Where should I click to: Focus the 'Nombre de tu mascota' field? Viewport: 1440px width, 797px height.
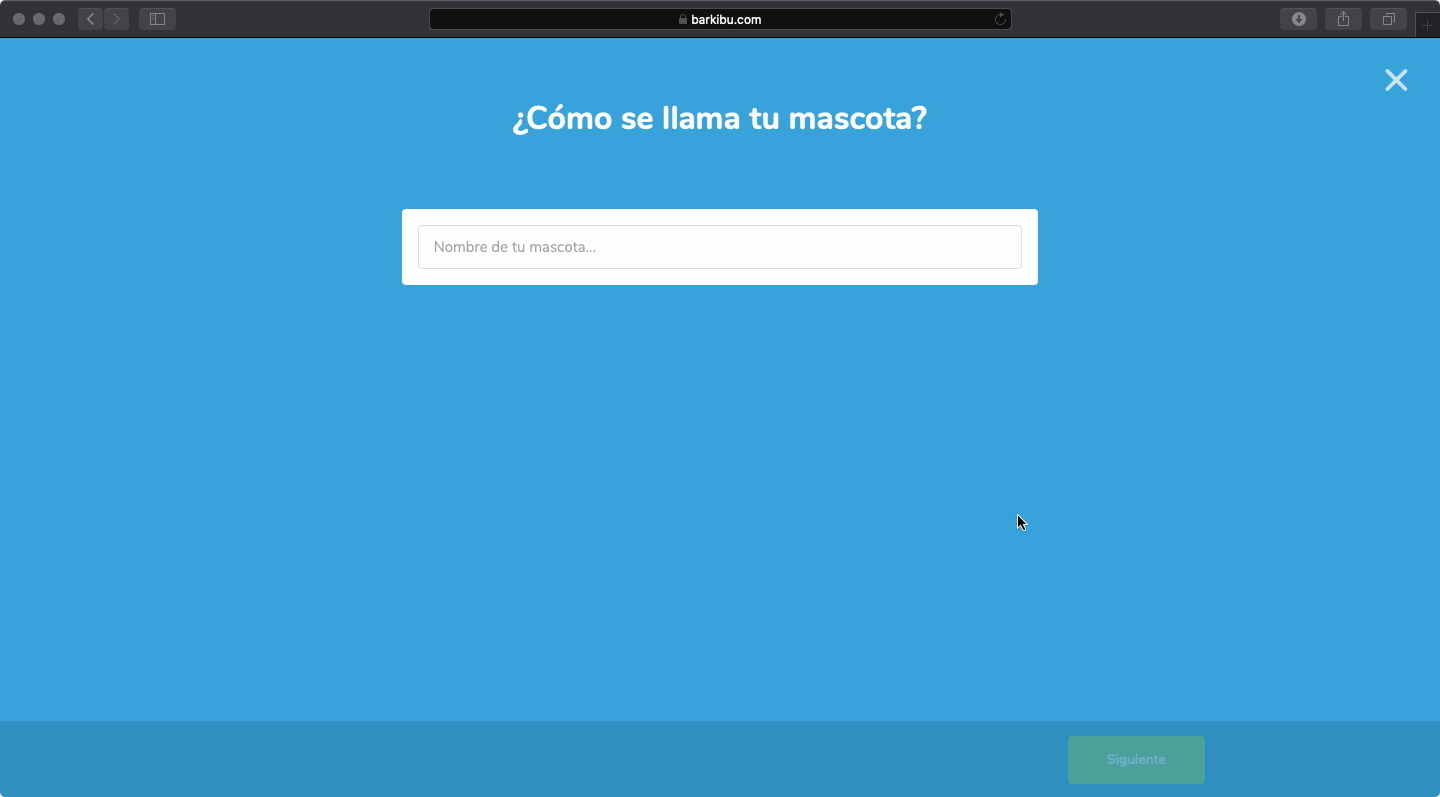(x=719, y=247)
